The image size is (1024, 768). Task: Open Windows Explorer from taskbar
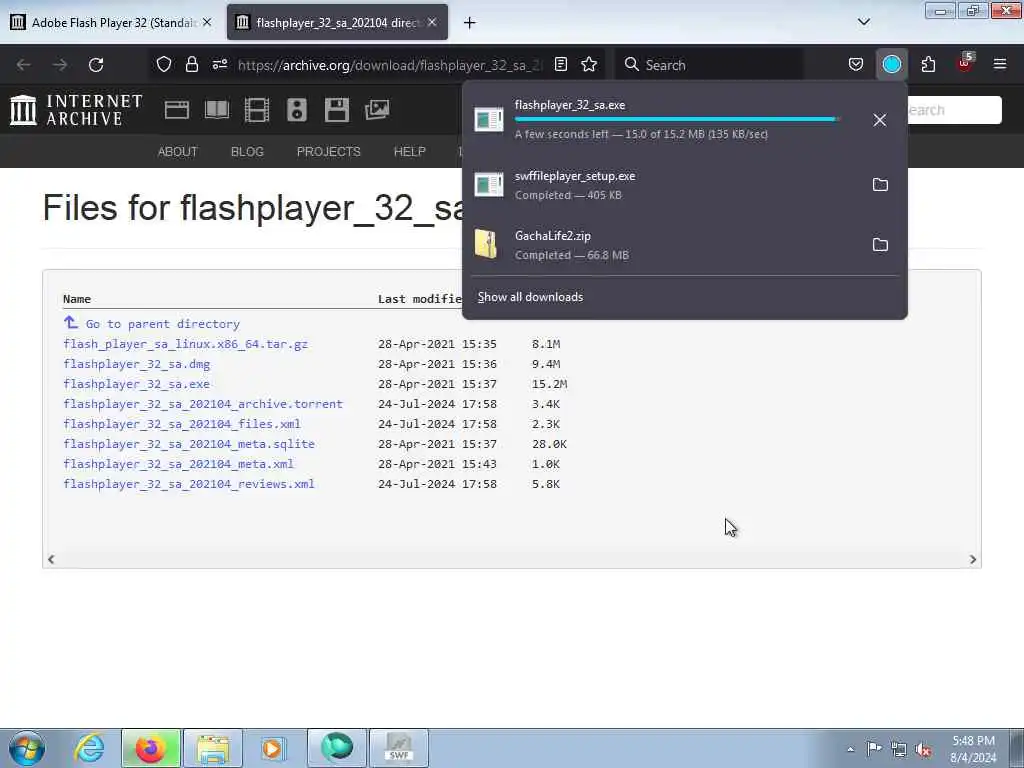[x=213, y=748]
